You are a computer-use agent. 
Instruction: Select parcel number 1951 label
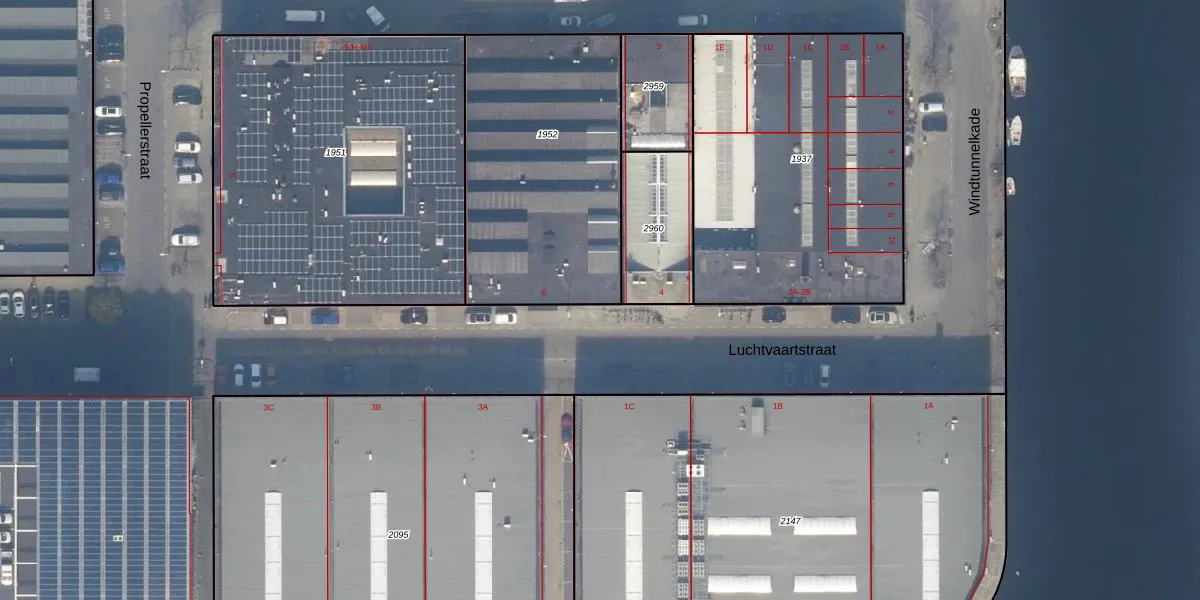[336, 152]
